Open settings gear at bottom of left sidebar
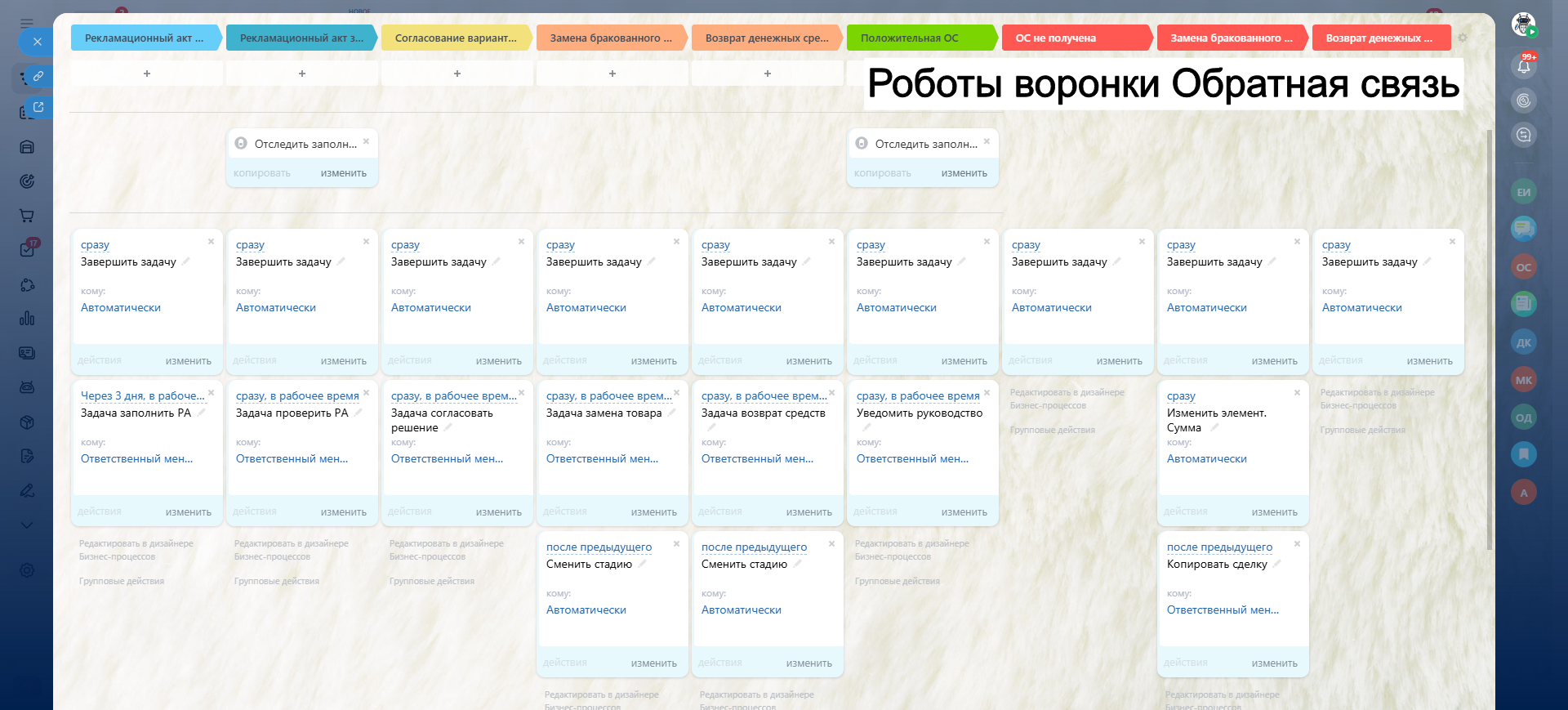 coord(27,570)
